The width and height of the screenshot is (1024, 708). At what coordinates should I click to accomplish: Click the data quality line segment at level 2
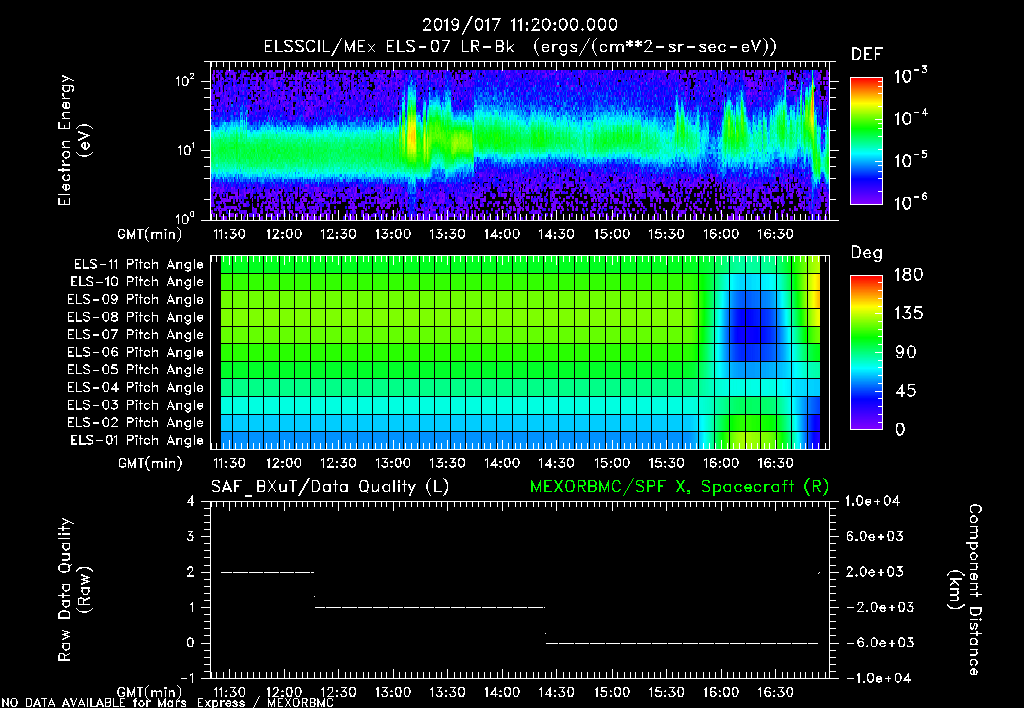point(268,572)
